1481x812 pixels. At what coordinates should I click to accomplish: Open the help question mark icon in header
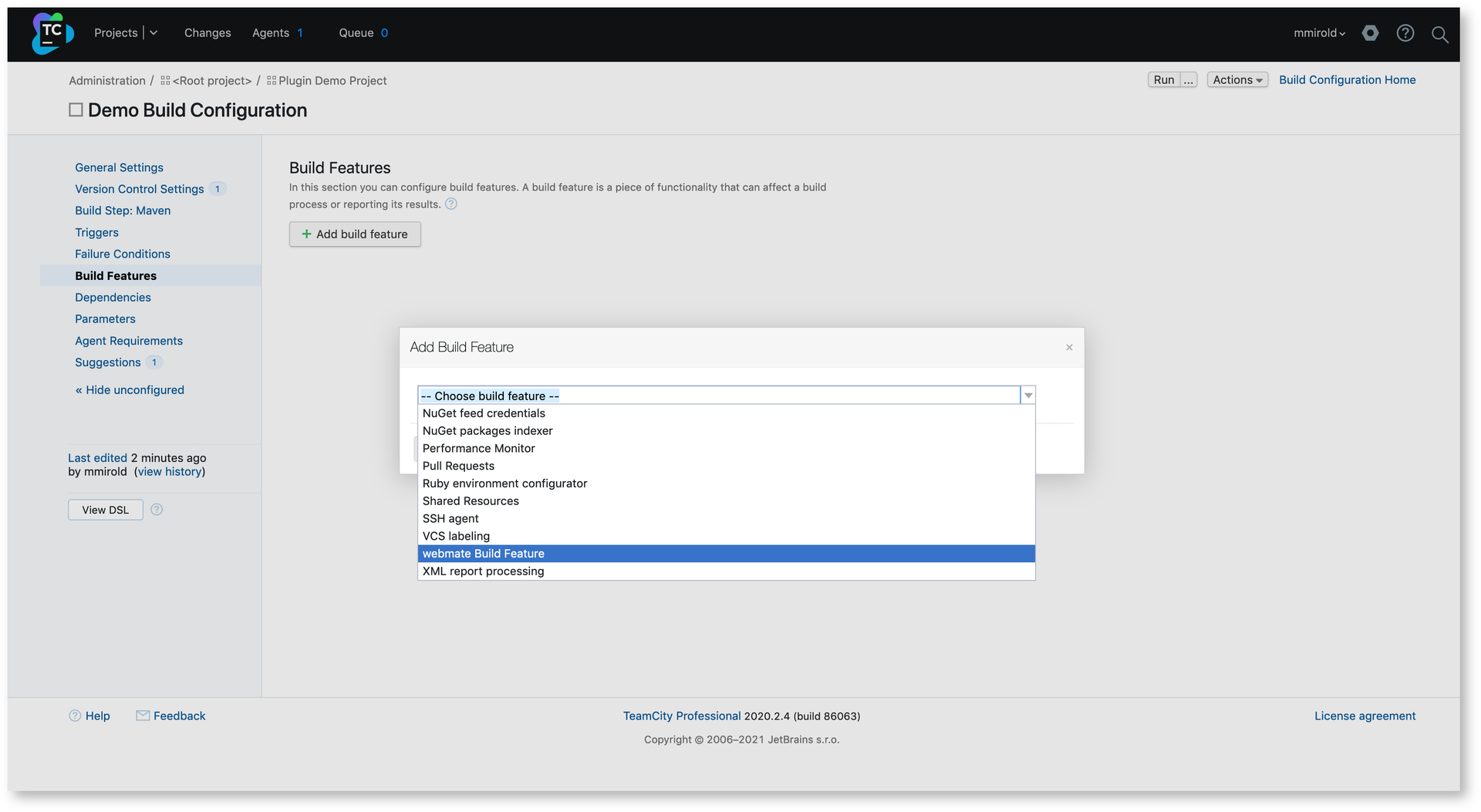click(x=1405, y=33)
